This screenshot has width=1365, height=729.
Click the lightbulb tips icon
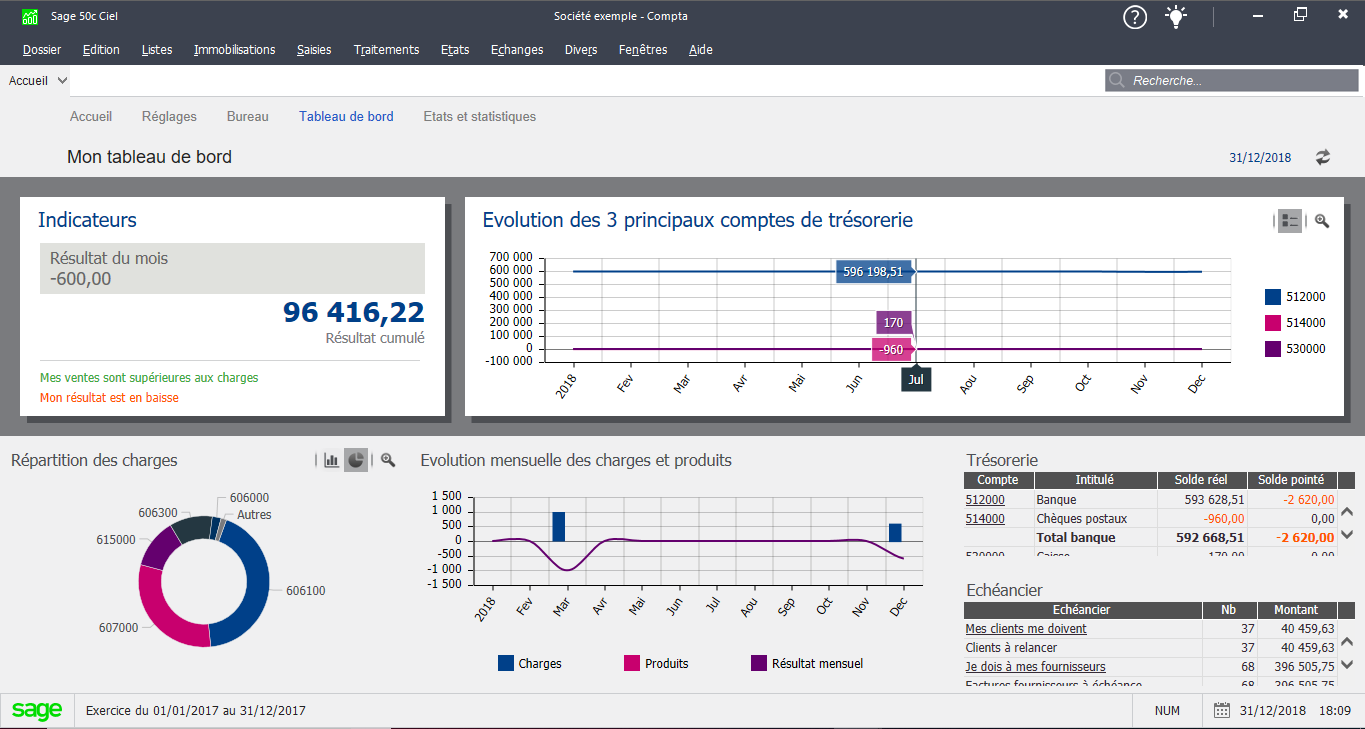coord(1177,17)
